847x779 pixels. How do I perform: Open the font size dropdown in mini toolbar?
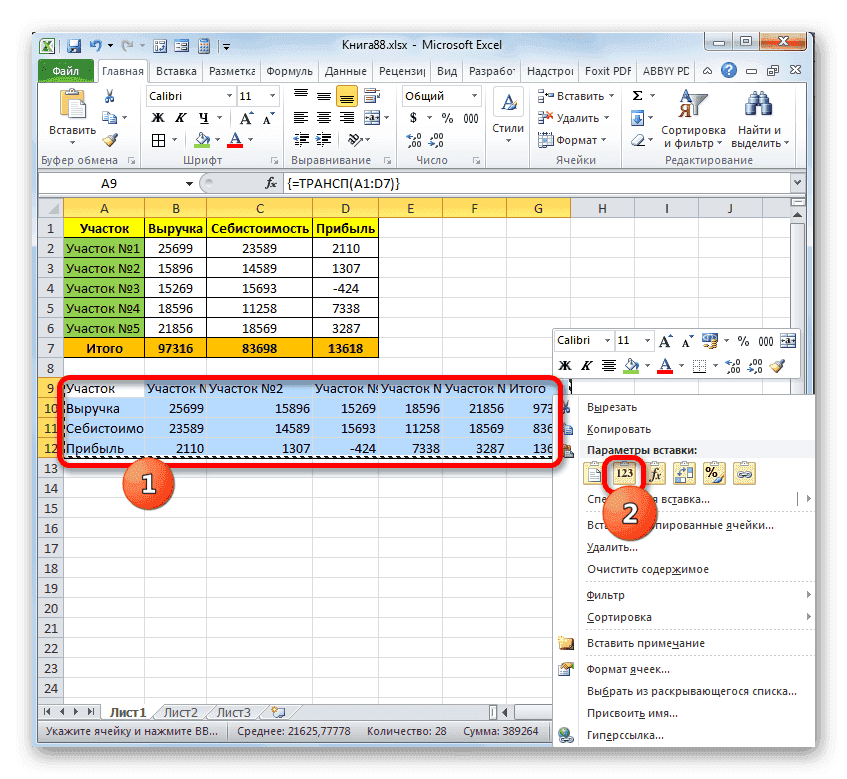pos(647,342)
